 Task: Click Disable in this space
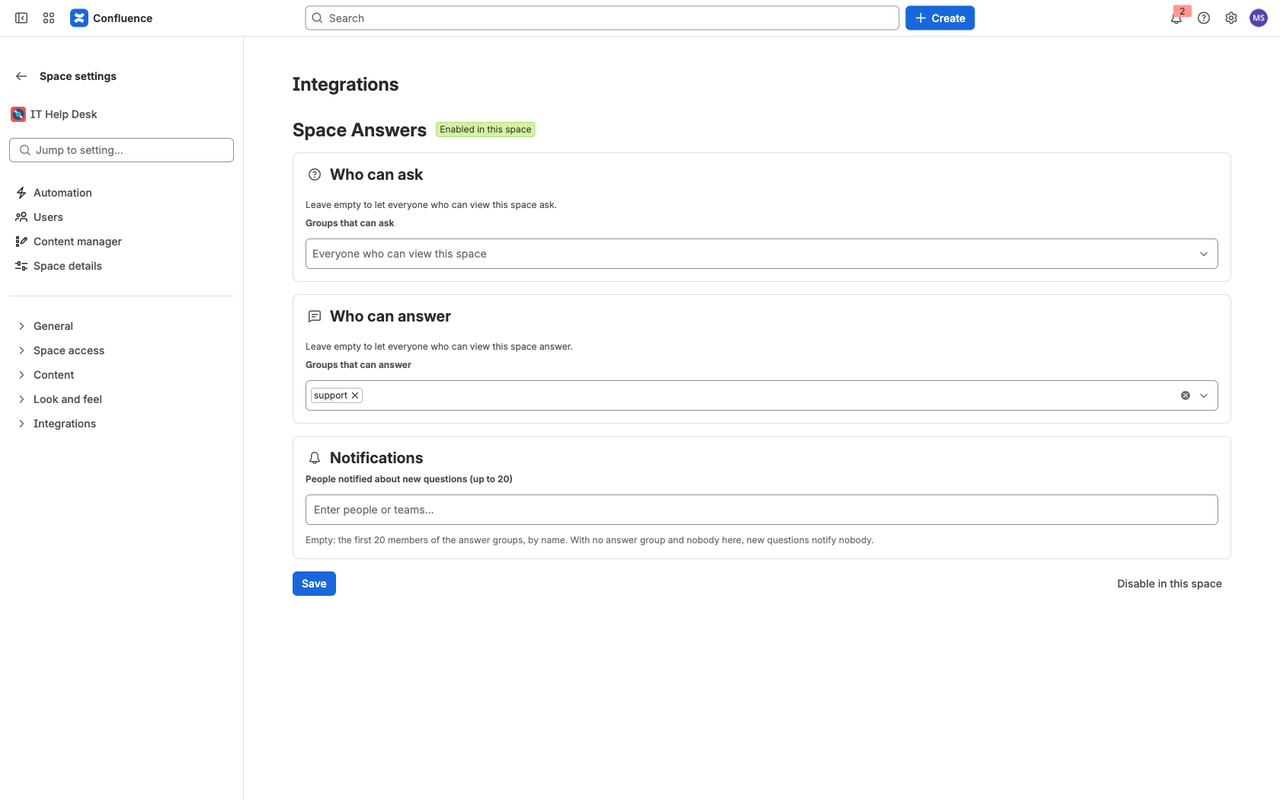pos(1169,583)
